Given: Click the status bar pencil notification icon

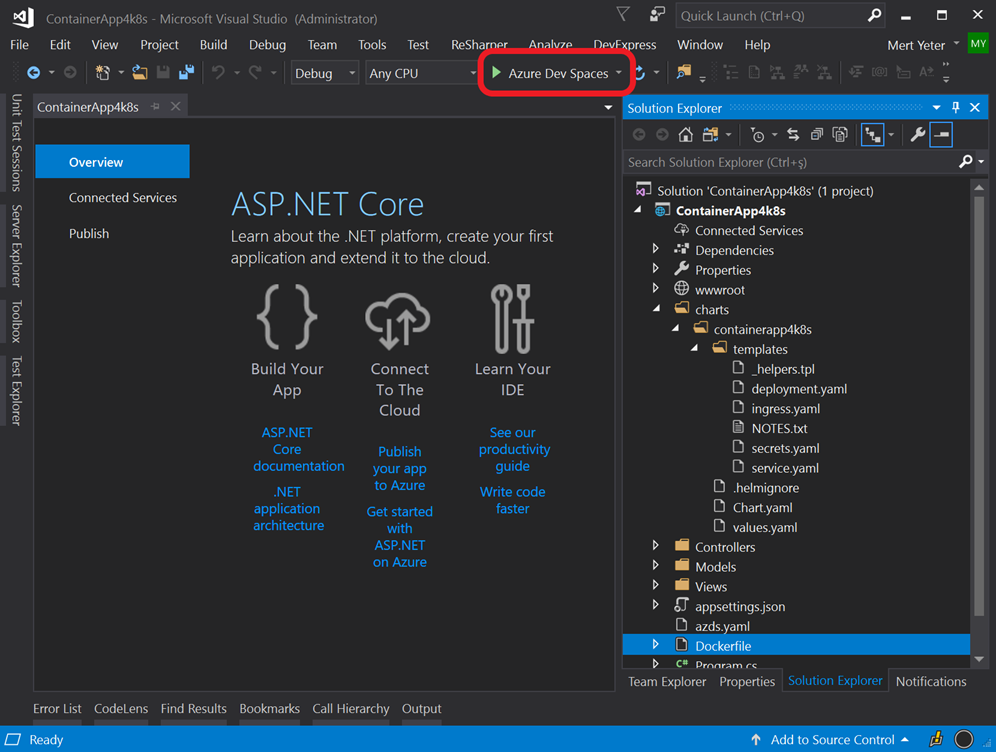Looking at the screenshot, I should tap(936, 739).
